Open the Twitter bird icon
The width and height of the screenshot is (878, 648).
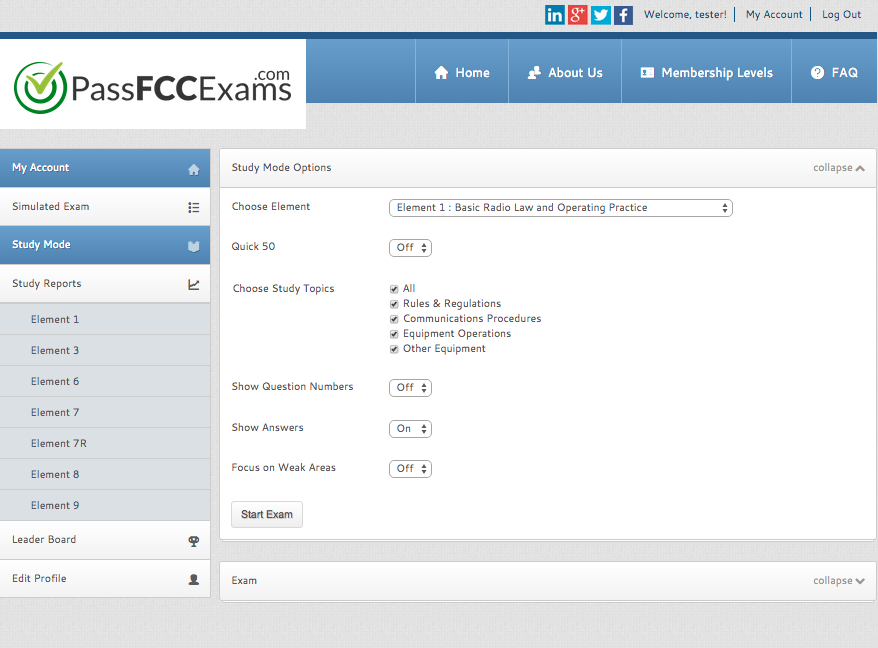point(600,15)
